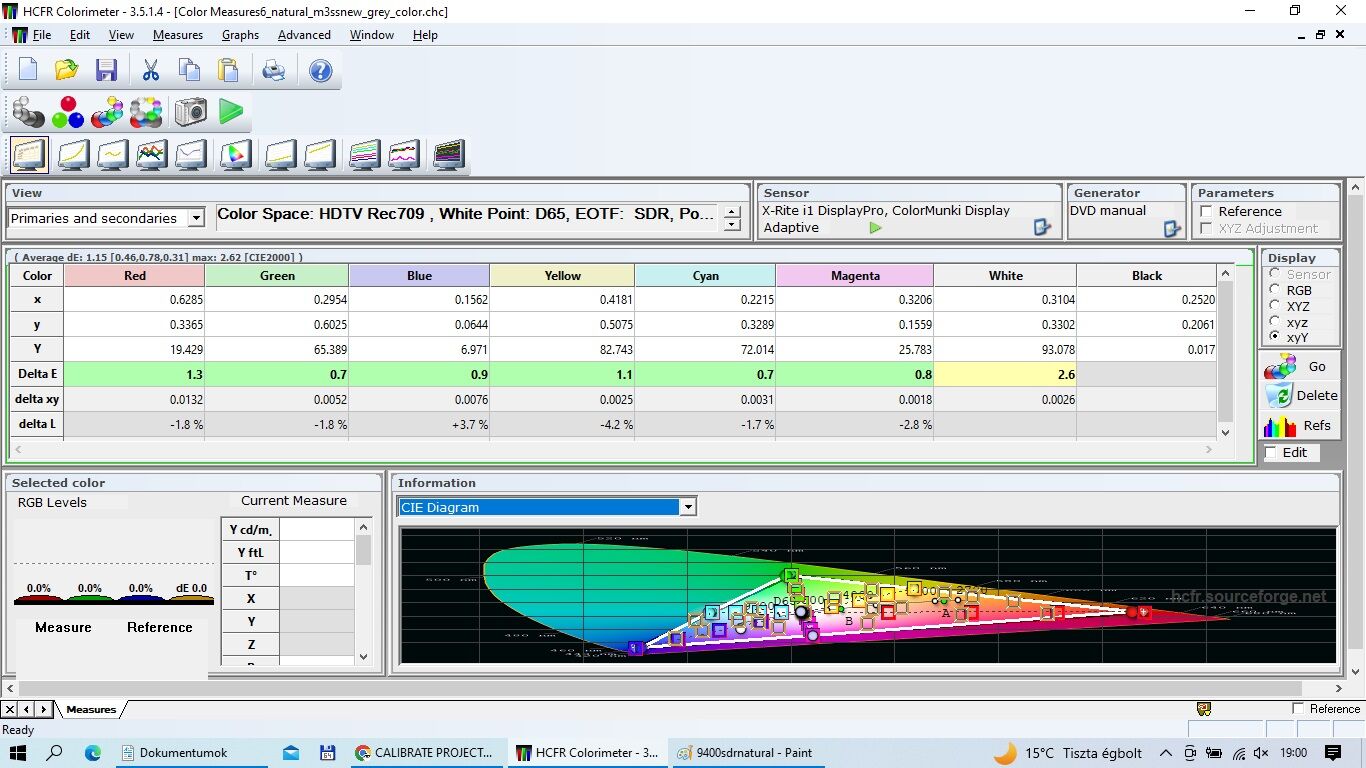1366x768 pixels.
Task: Open the CIE diagram graph view icon
Action: 234,155
